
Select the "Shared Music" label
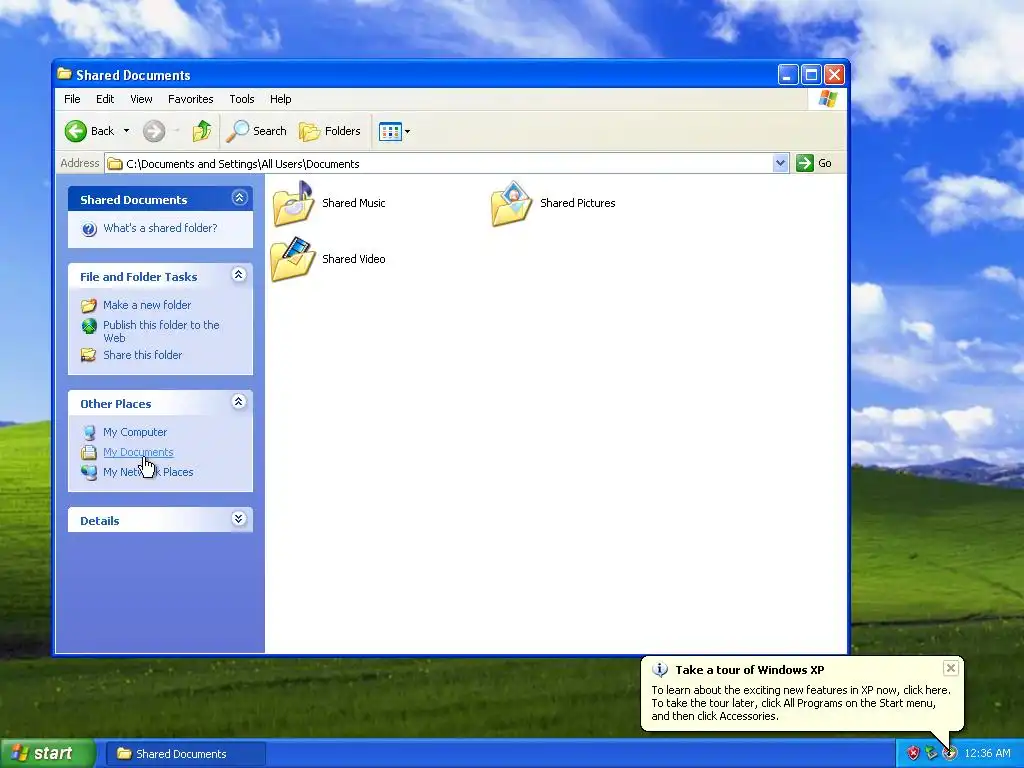[x=353, y=203]
